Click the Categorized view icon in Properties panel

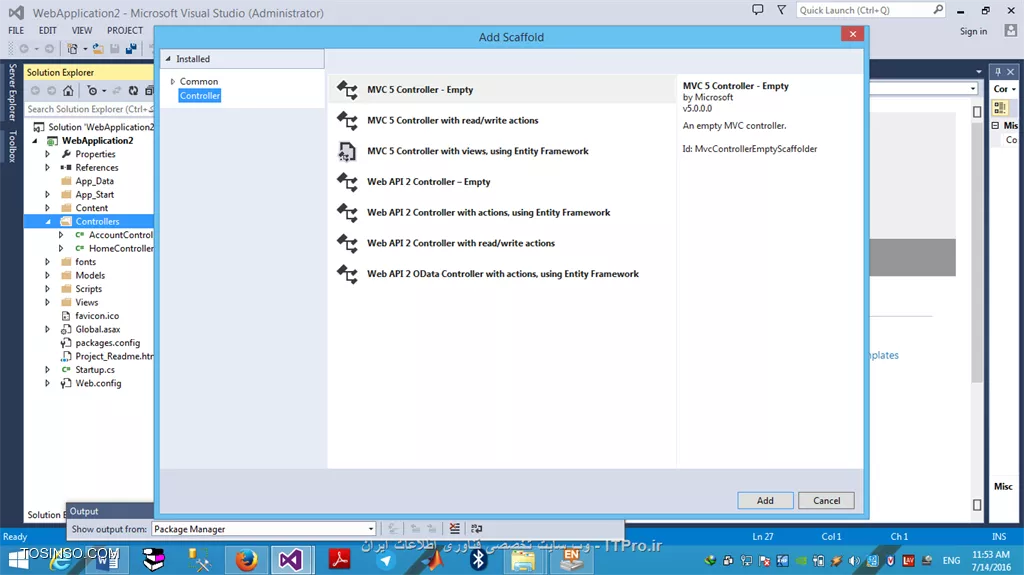(999, 107)
